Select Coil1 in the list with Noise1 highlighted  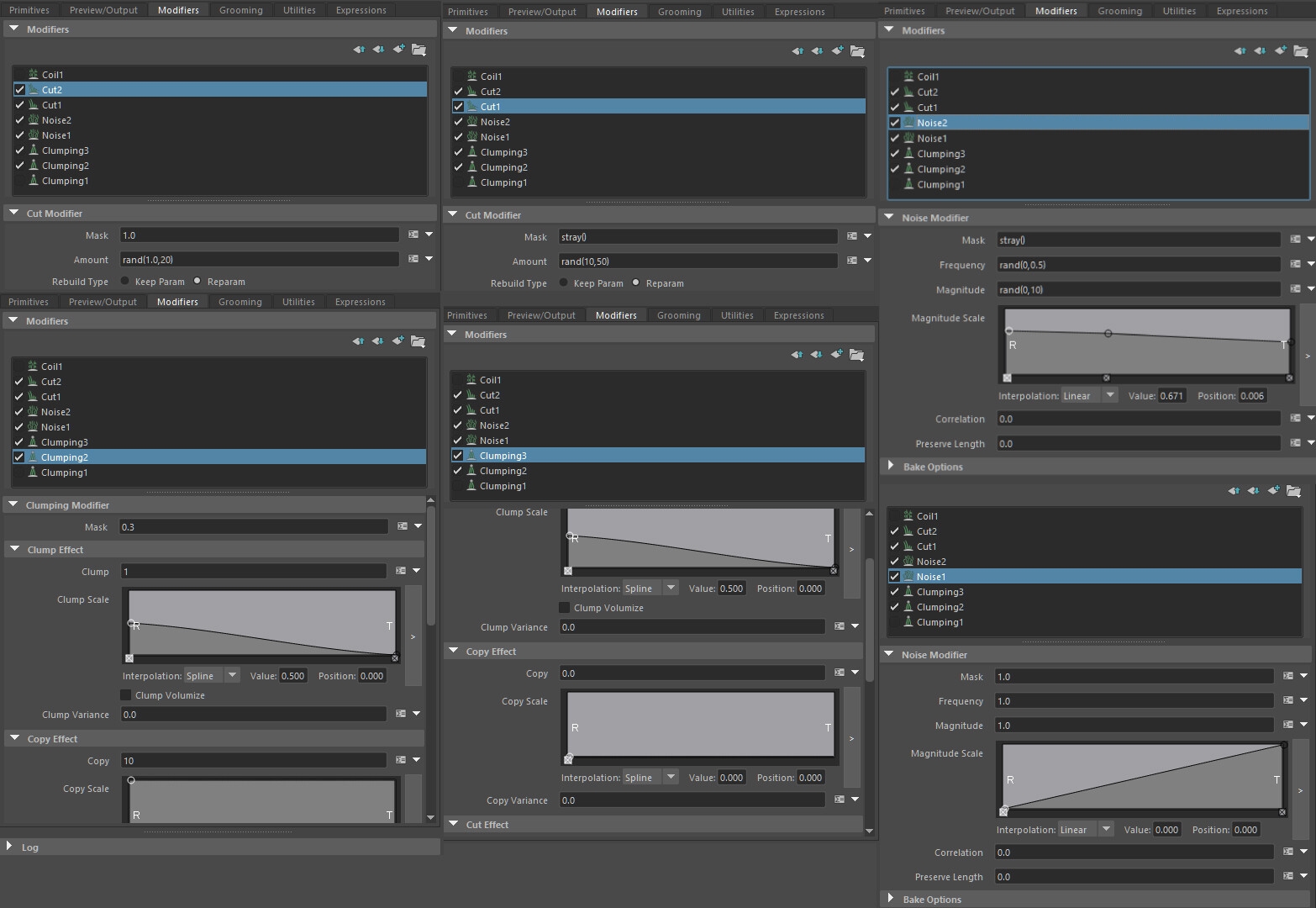click(928, 516)
